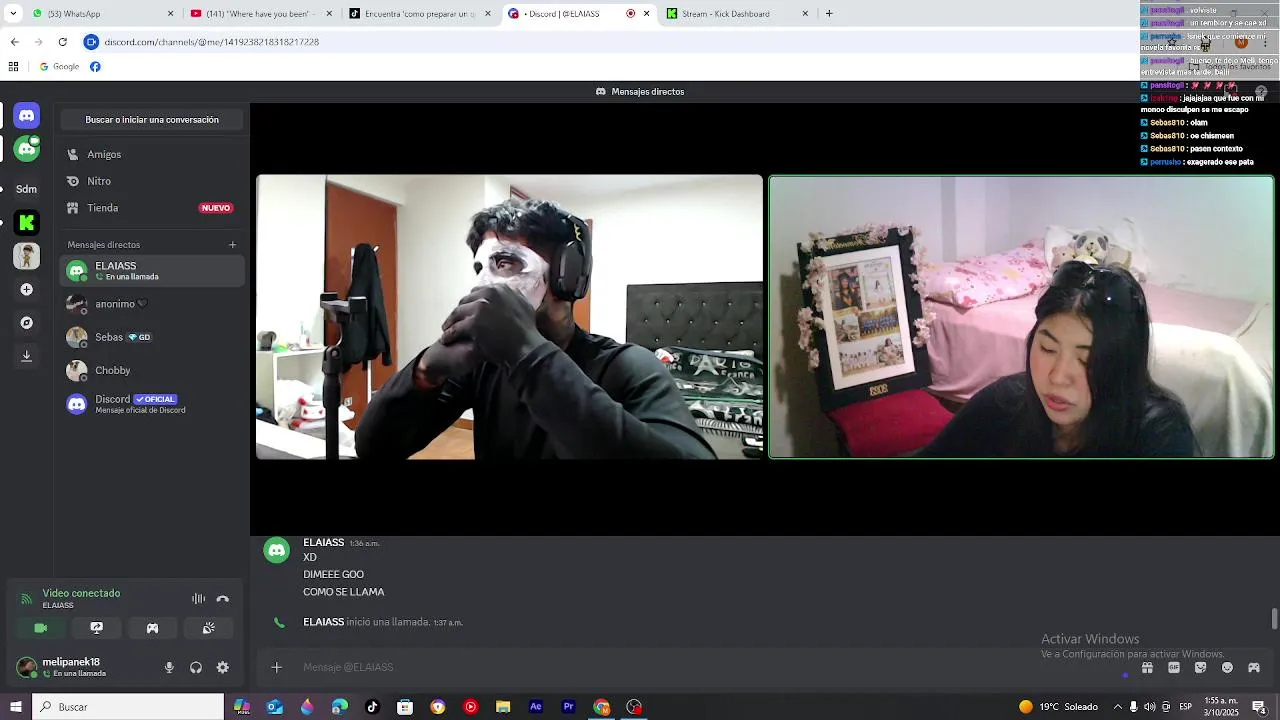Click add a server plus icon

pyautogui.click(x=27, y=290)
